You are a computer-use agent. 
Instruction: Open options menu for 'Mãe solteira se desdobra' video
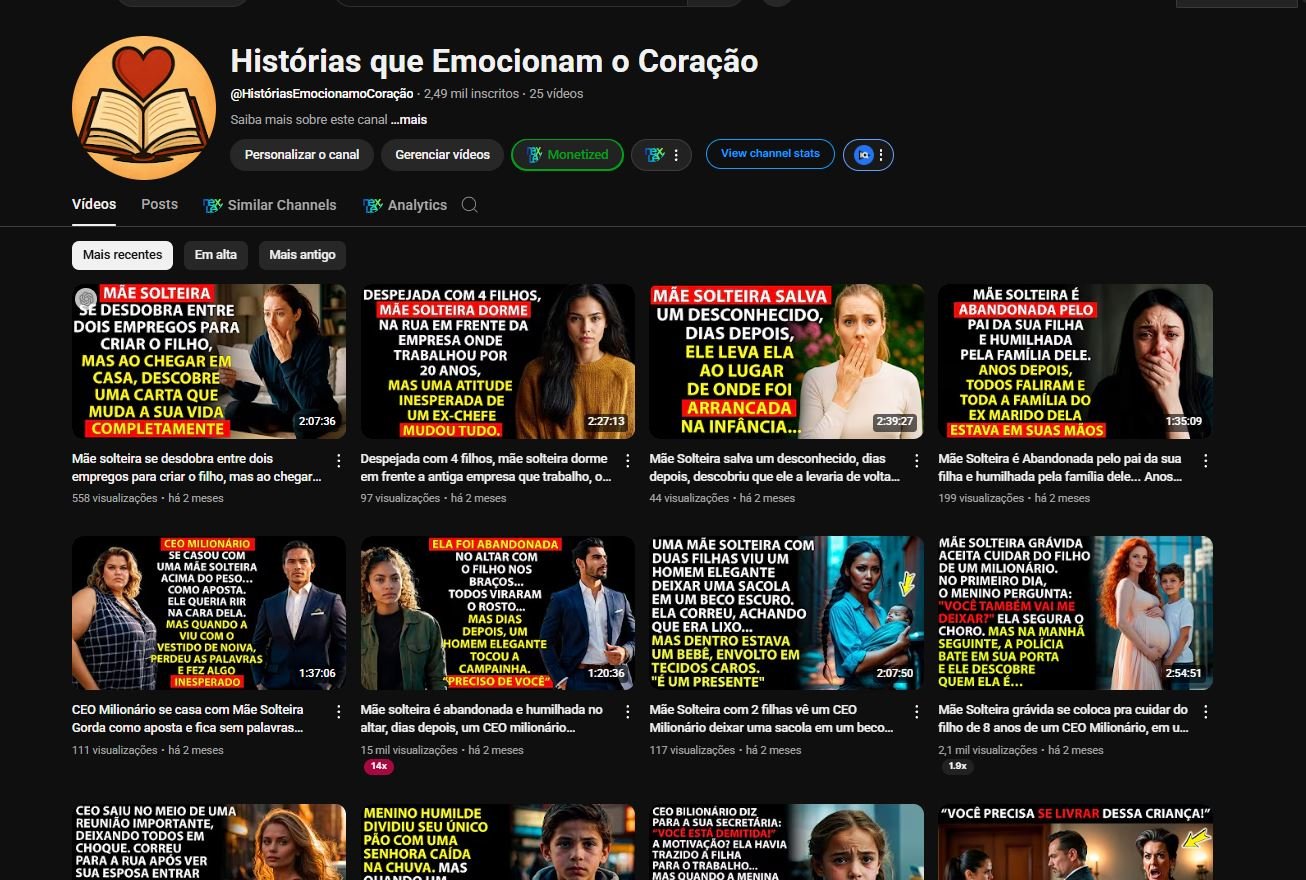pos(338,461)
